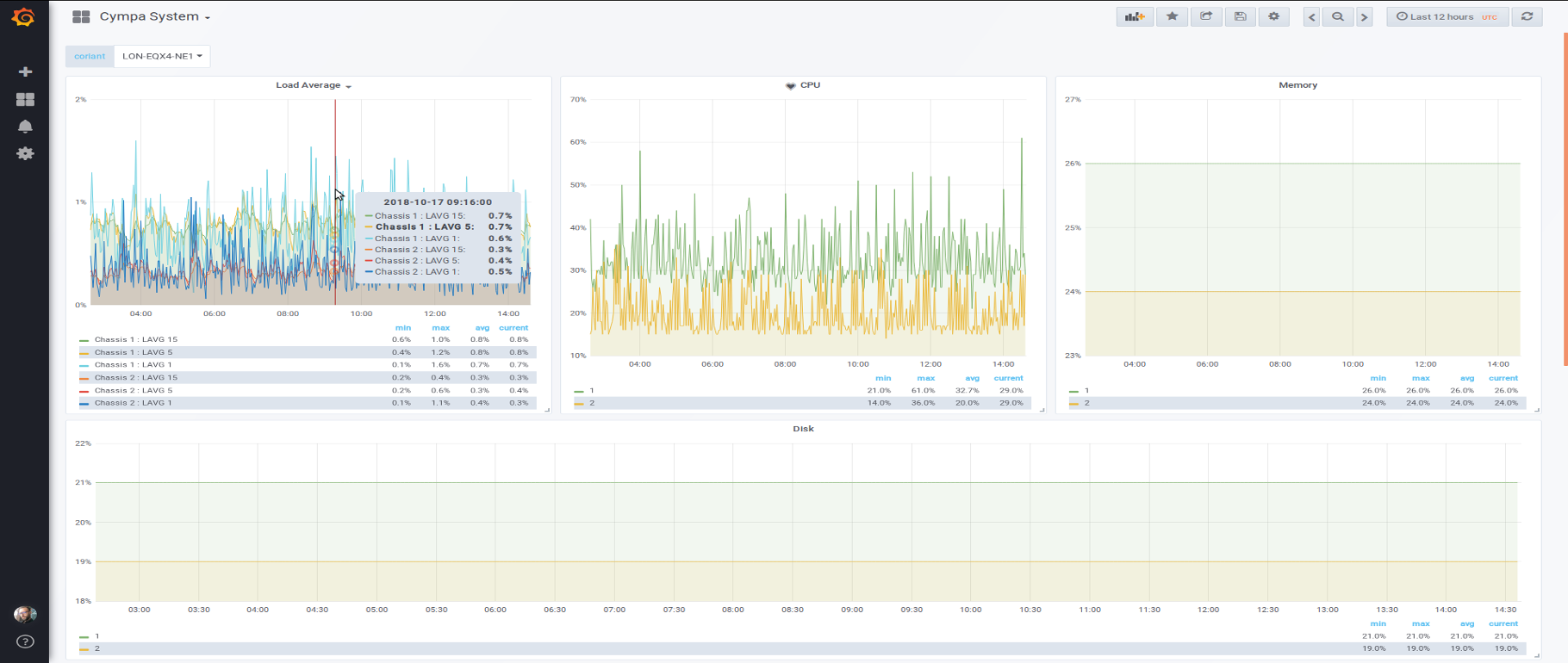Sort CPU legend by max
Screen dimensions: 1568x663
tap(925, 378)
